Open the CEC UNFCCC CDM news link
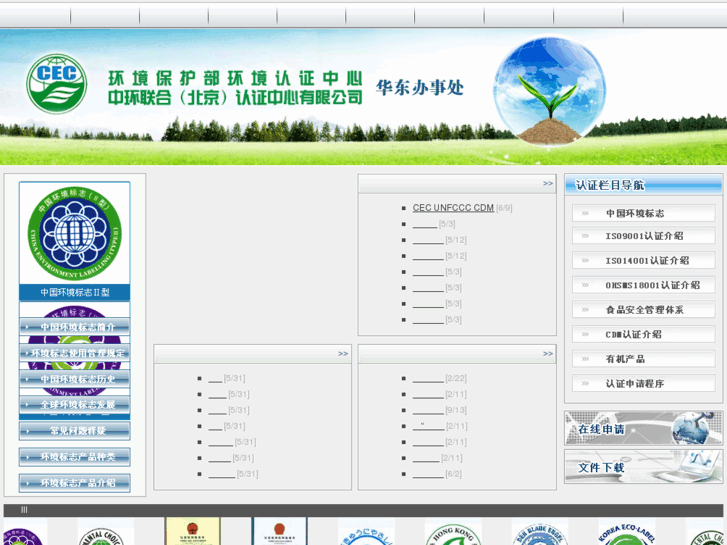This screenshot has width=727, height=545. click(453, 208)
